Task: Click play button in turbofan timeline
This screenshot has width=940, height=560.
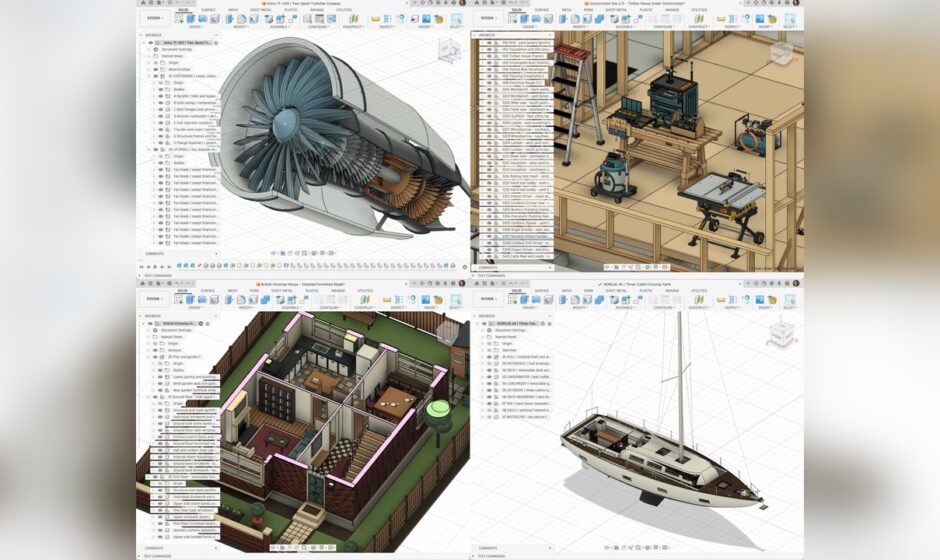Action: (x=155, y=266)
